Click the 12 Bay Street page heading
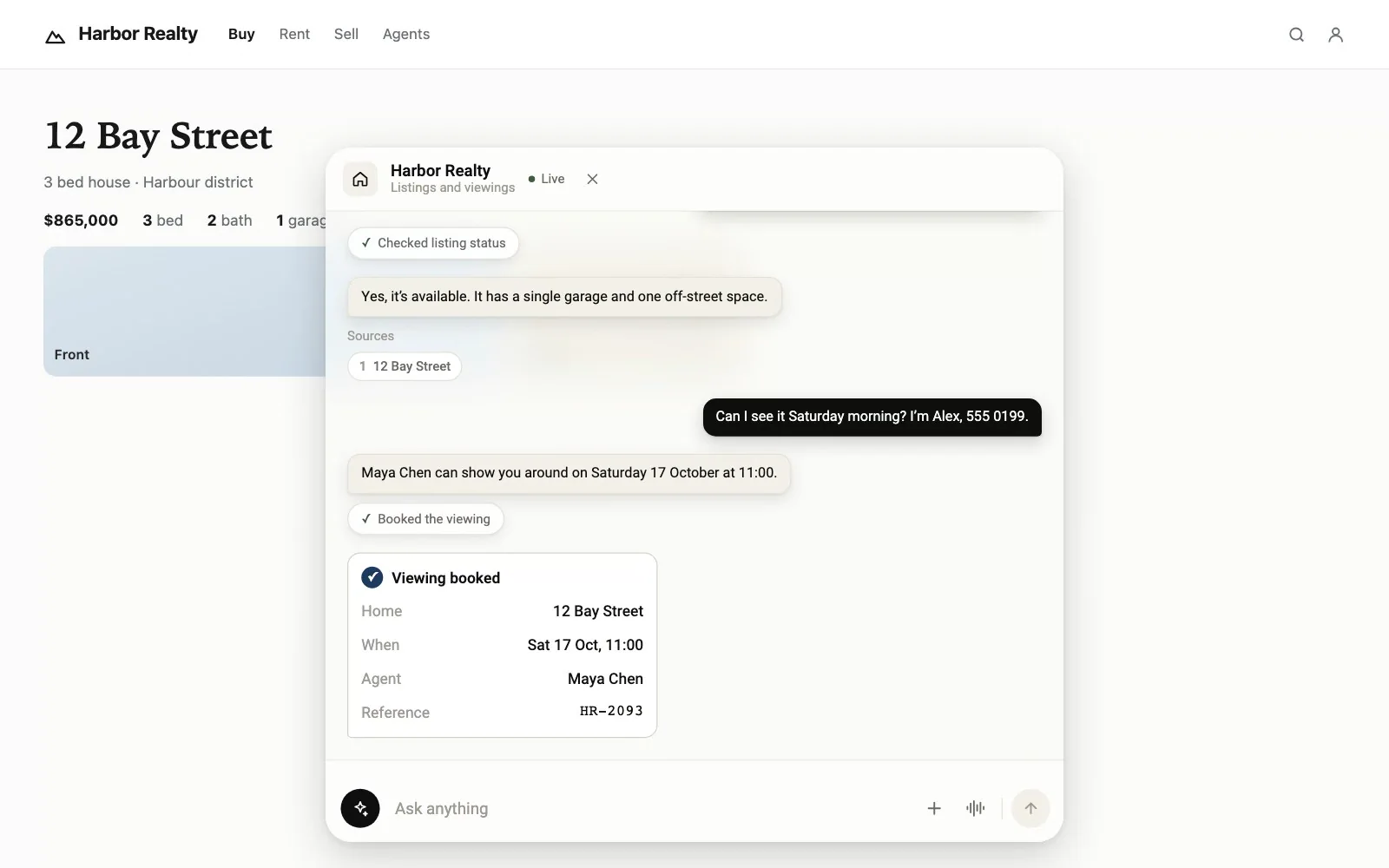 [x=158, y=136]
